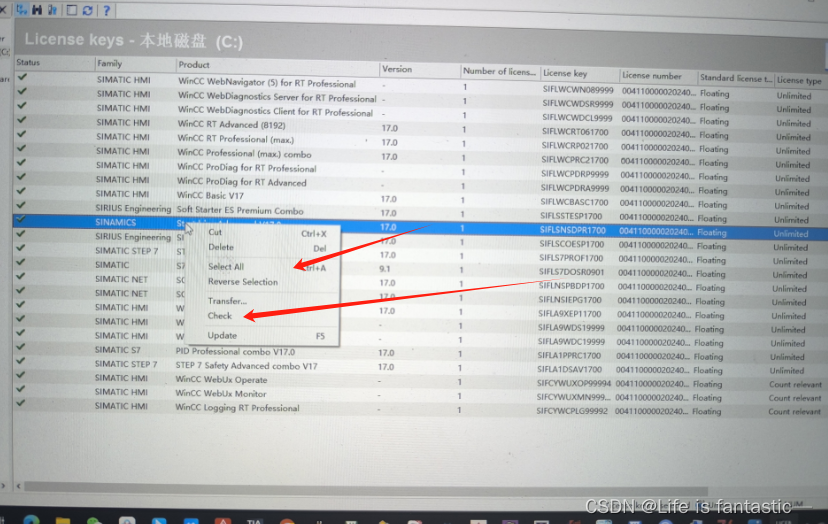
Task: Click status checkmark of Soft Starter ES Premium row
Action: click(21, 205)
